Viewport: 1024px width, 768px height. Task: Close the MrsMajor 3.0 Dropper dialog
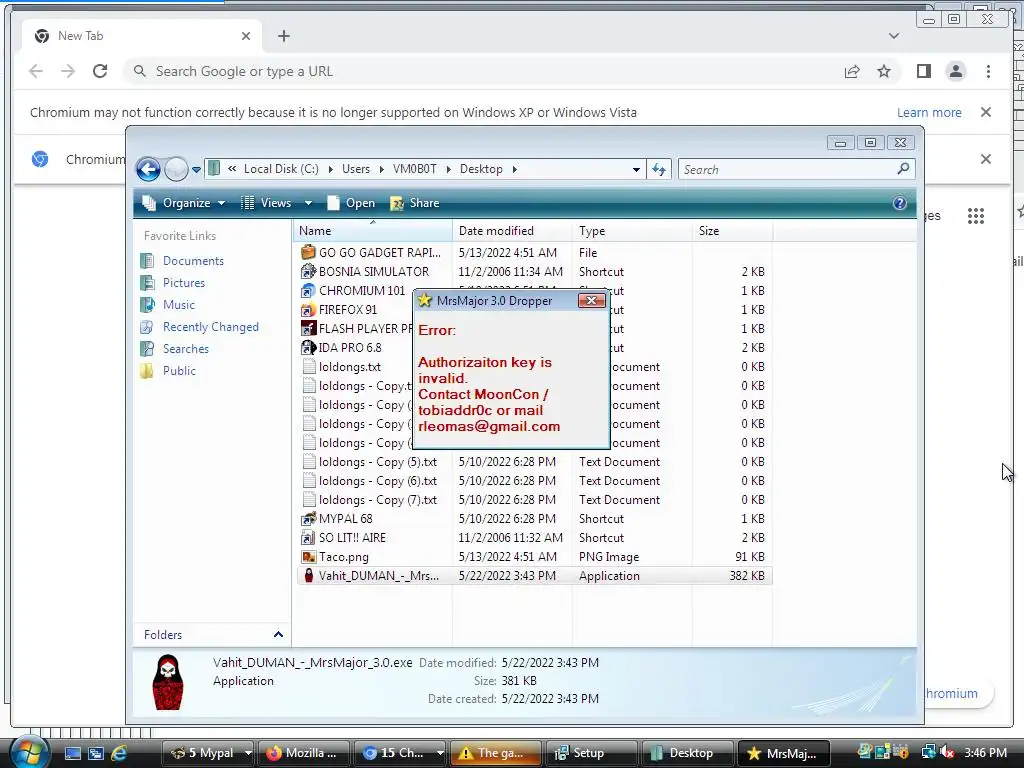[592, 300]
